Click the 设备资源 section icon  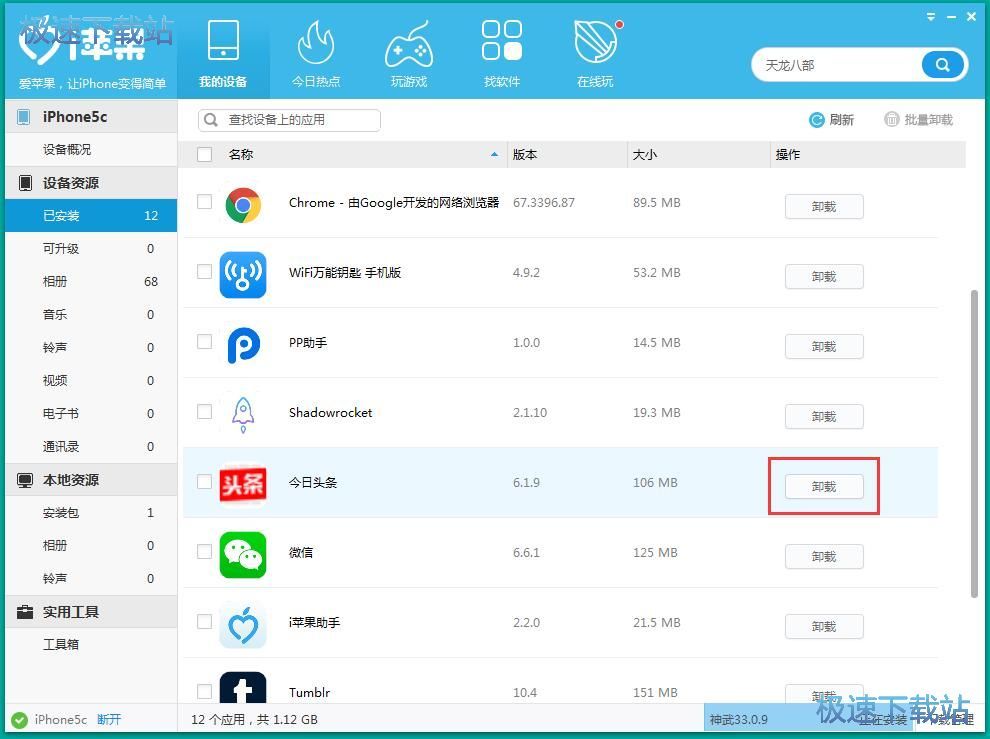pyautogui.click(x=25, y=183)
